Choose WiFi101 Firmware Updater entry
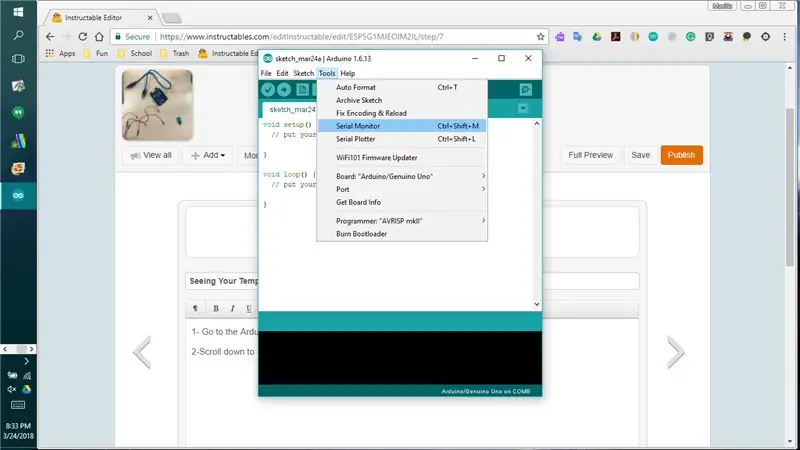This screenshot has width=800, height=450. point(402,158)
